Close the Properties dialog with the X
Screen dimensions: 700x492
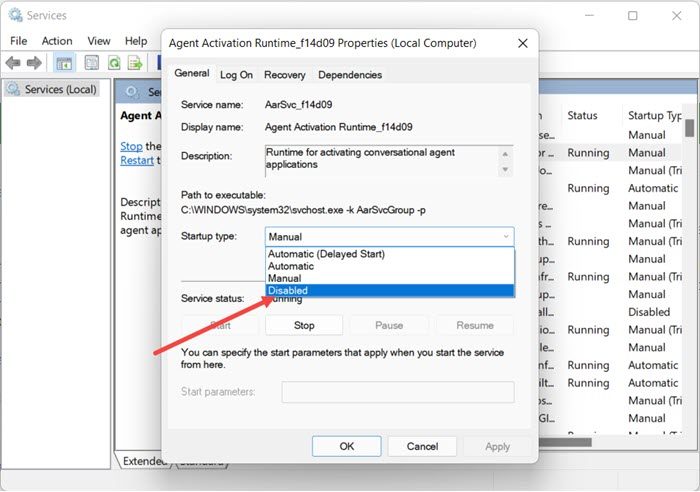click(523, 43)
